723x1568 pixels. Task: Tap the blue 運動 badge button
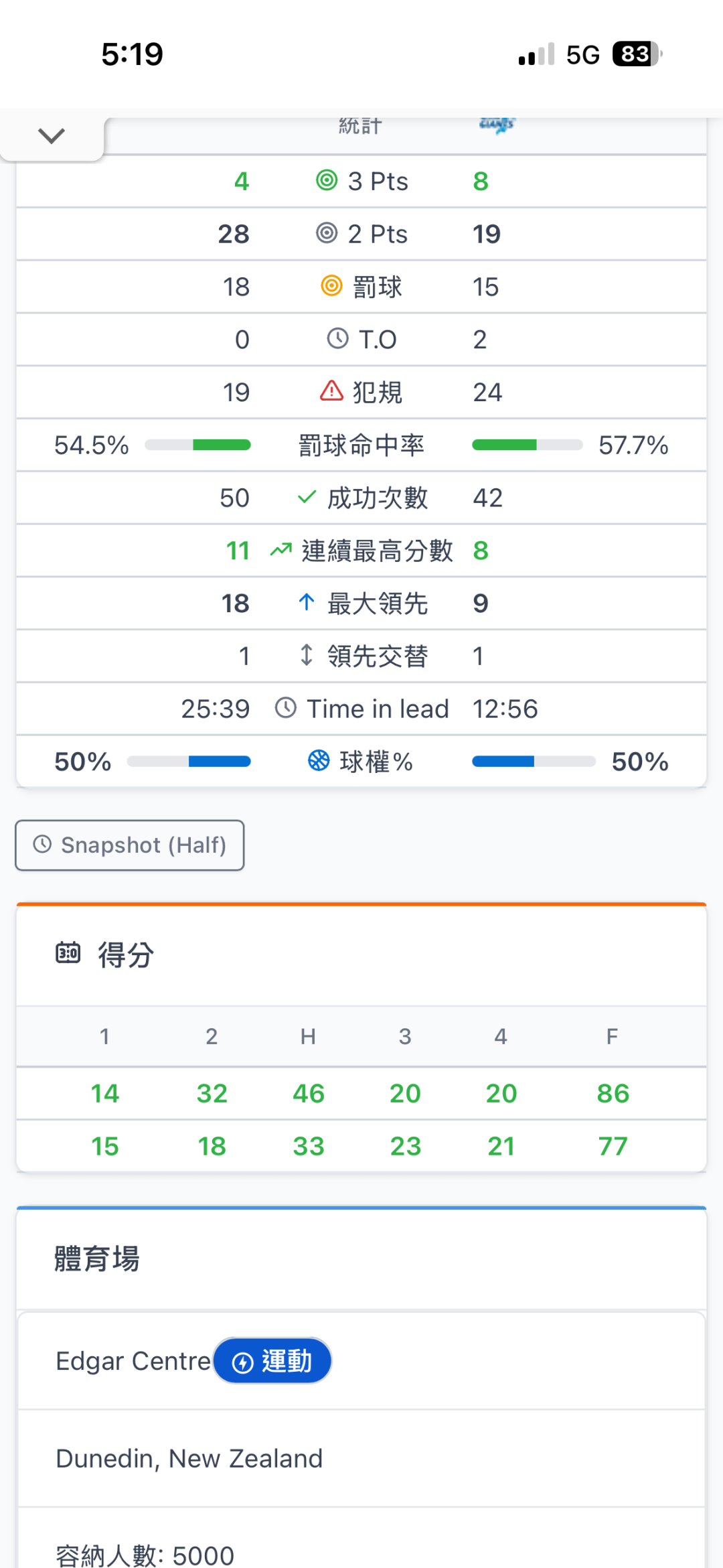click(x=272, y=1361)
